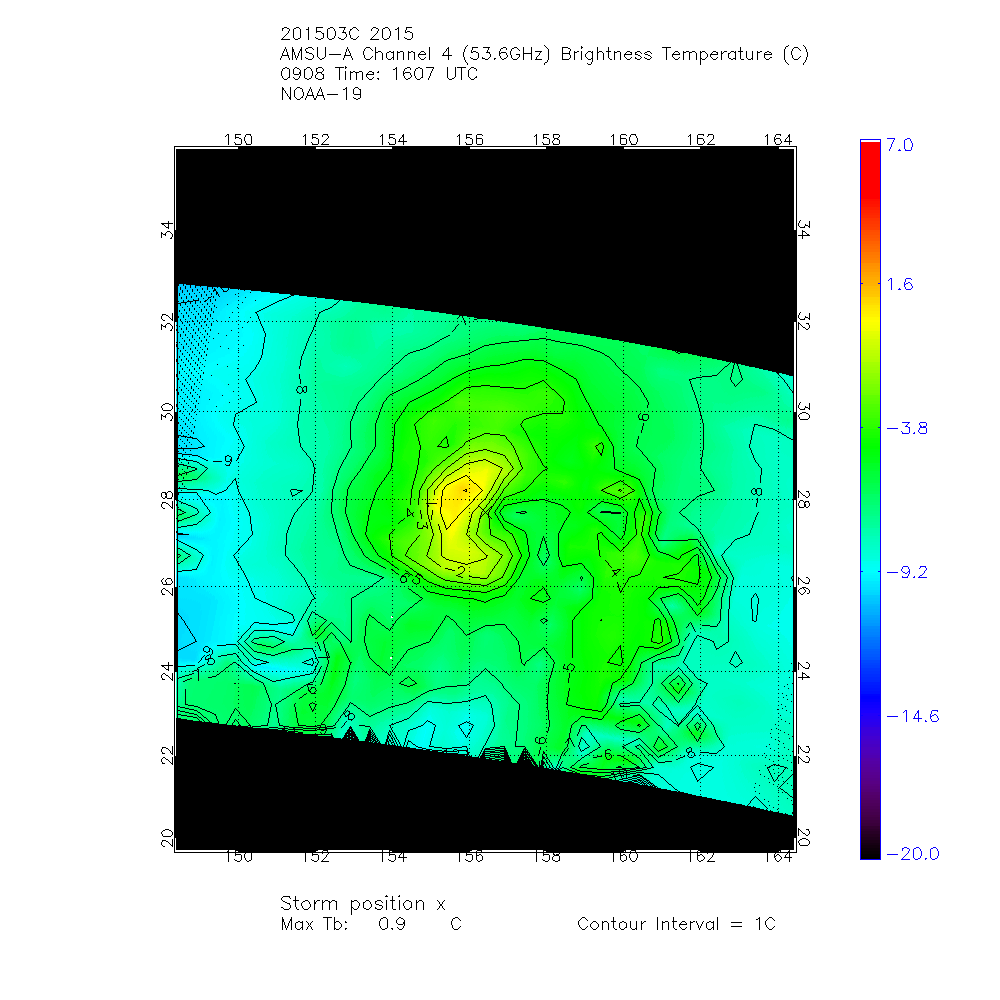
Task: Select latitude label "32" on the left axis
Action: point(166,322)
